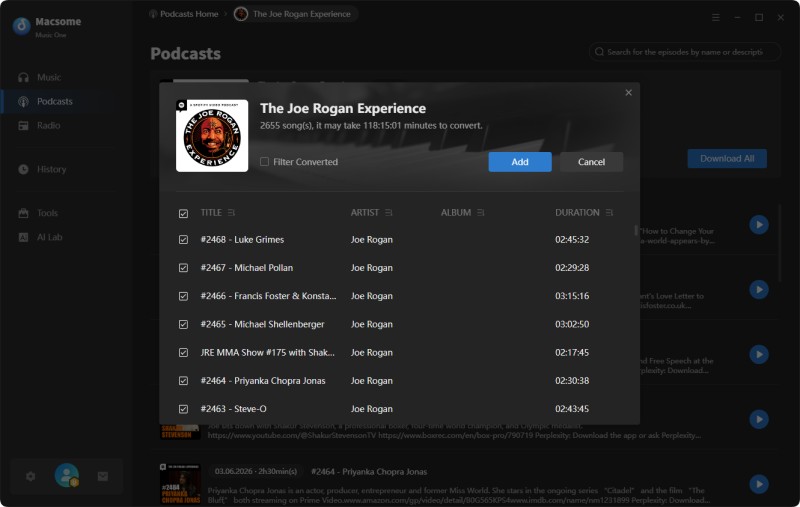Toggle the select-all checkbox in header
The width and height of the screenshot is (800, 507).
(183, 213)
